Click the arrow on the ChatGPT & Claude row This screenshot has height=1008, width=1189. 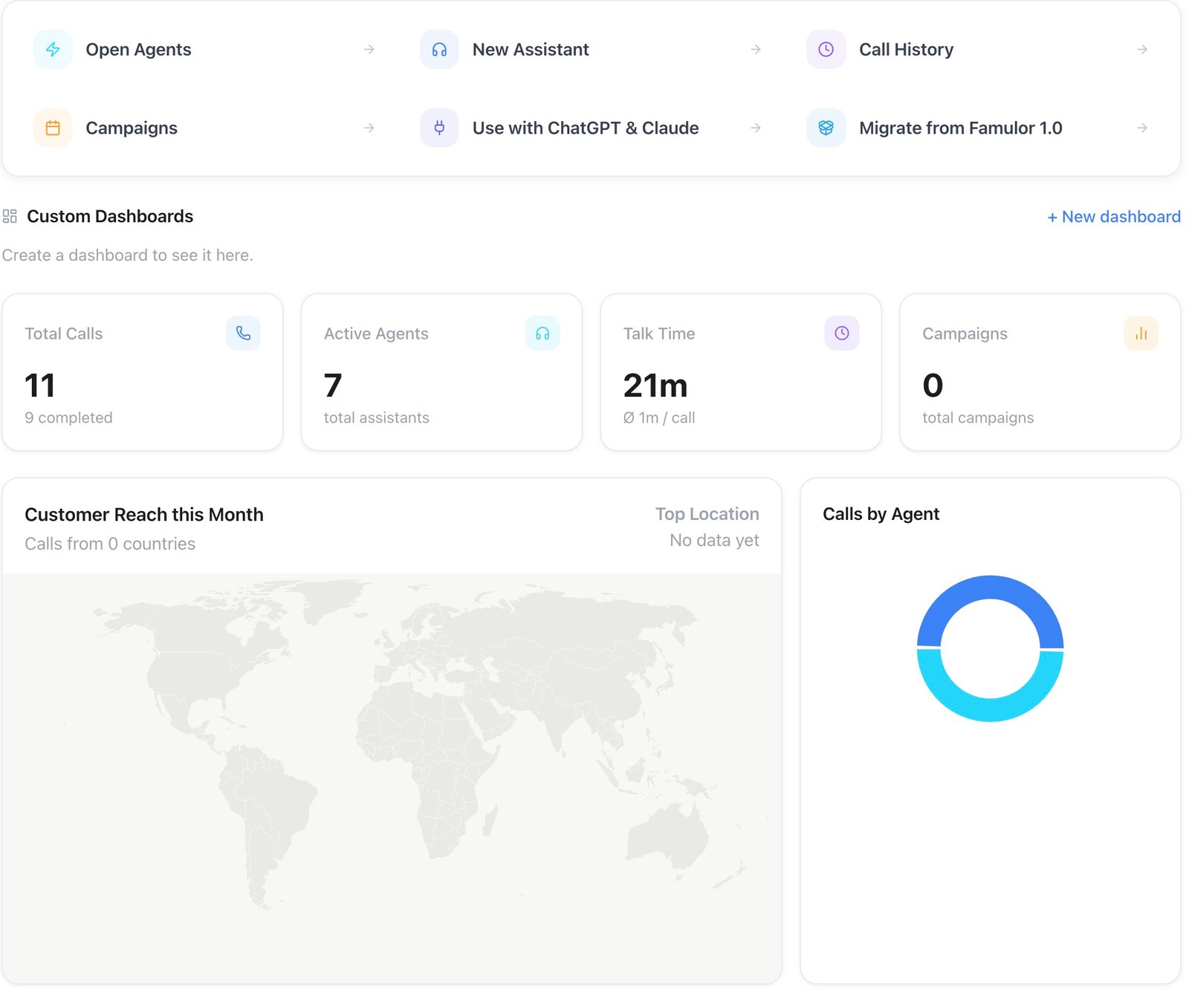tap(756, 128)
